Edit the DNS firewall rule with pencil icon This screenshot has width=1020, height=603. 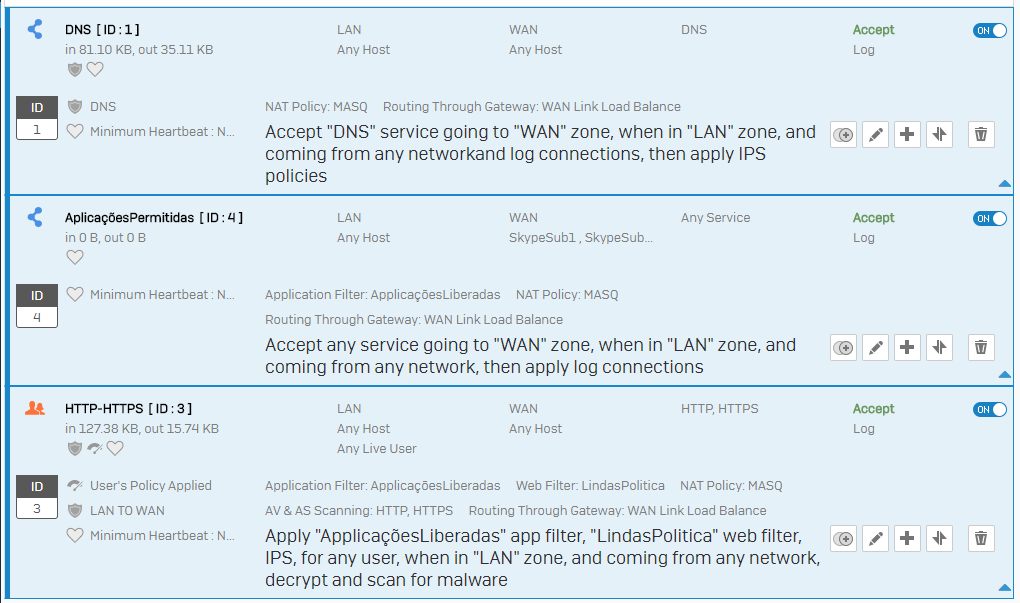[875, 133]
